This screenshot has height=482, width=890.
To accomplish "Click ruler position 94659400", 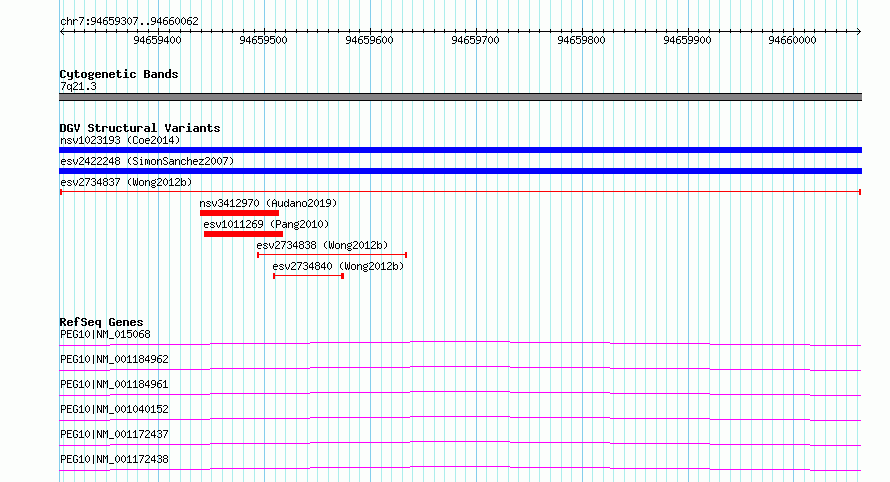I will 157,40.
